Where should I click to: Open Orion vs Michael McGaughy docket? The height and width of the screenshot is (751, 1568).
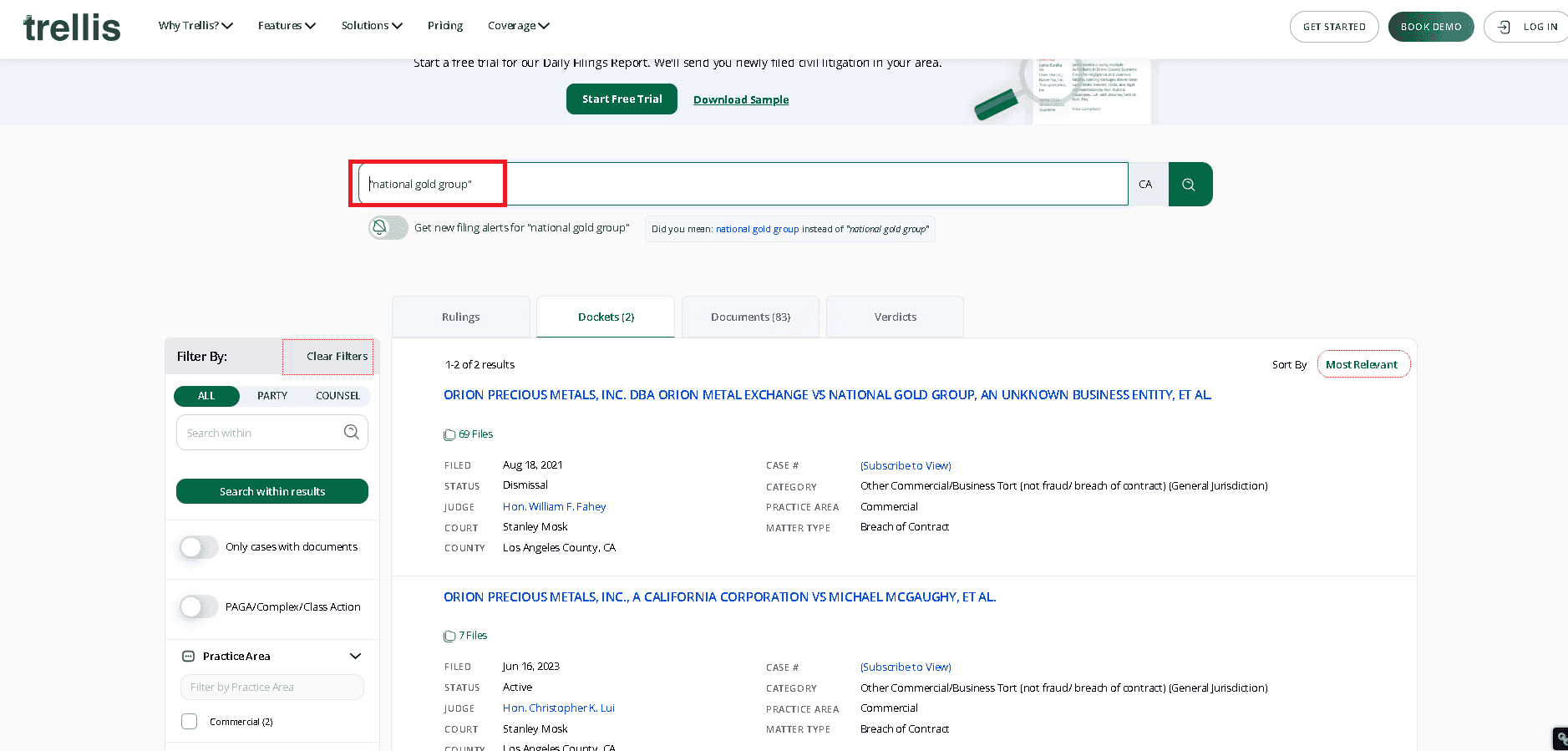click(x=719, y=597)
